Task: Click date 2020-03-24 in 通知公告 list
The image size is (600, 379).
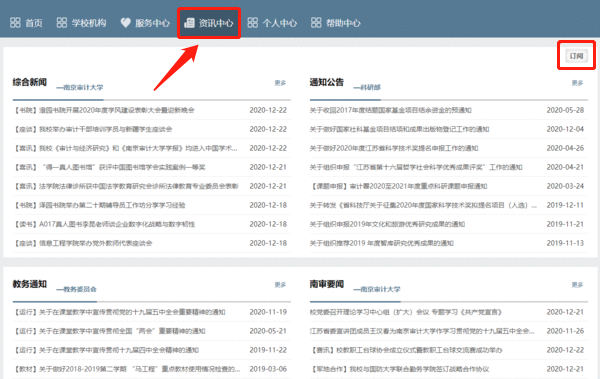Action: pyautogui.click(x=565, y=186)
